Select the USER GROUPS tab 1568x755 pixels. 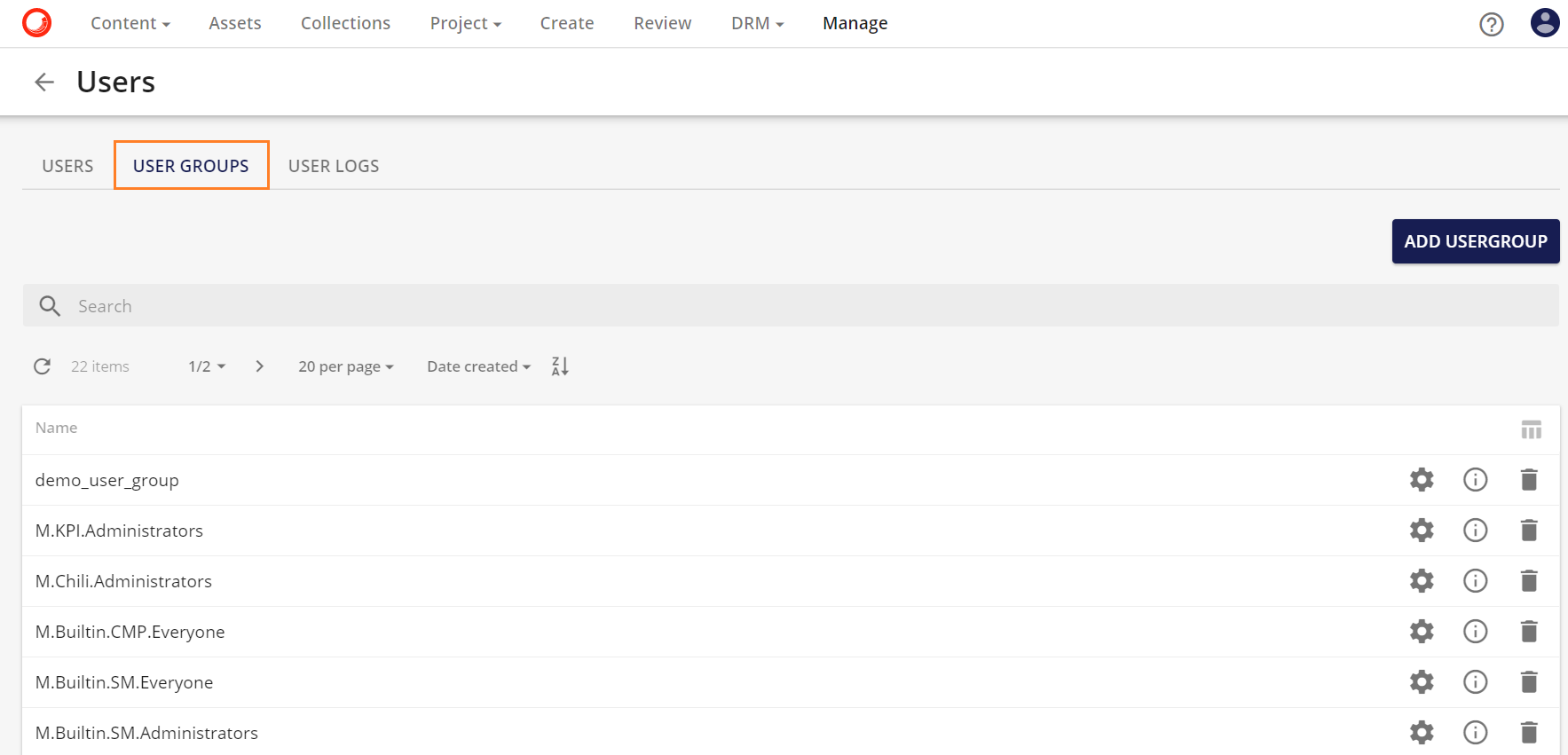191,165
